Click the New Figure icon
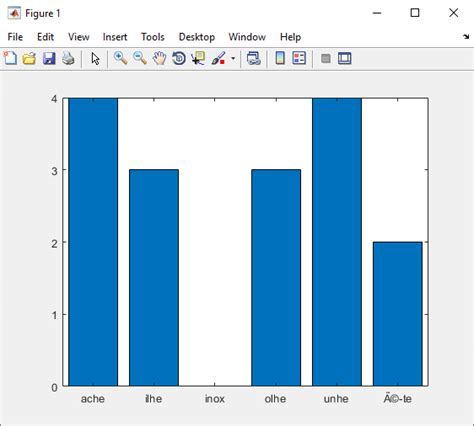 coord(10,58)
